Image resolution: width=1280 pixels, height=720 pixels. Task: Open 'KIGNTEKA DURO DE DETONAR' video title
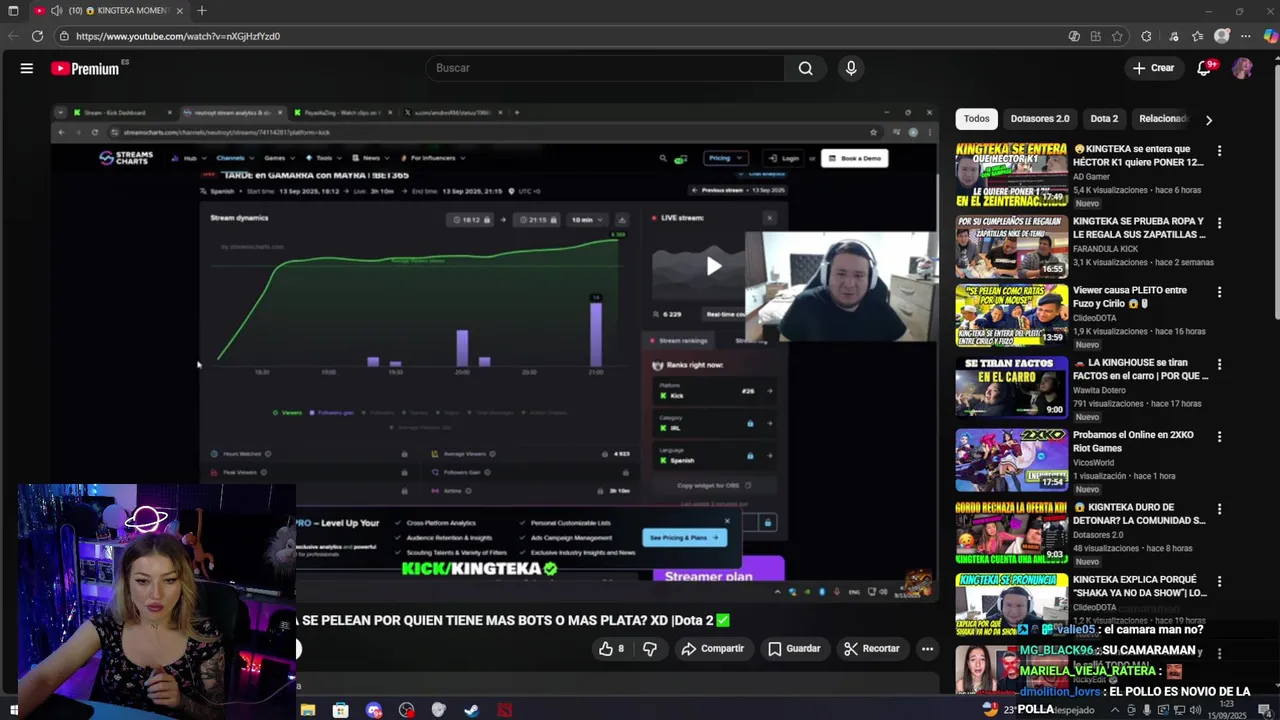[x=1139, y=514]
